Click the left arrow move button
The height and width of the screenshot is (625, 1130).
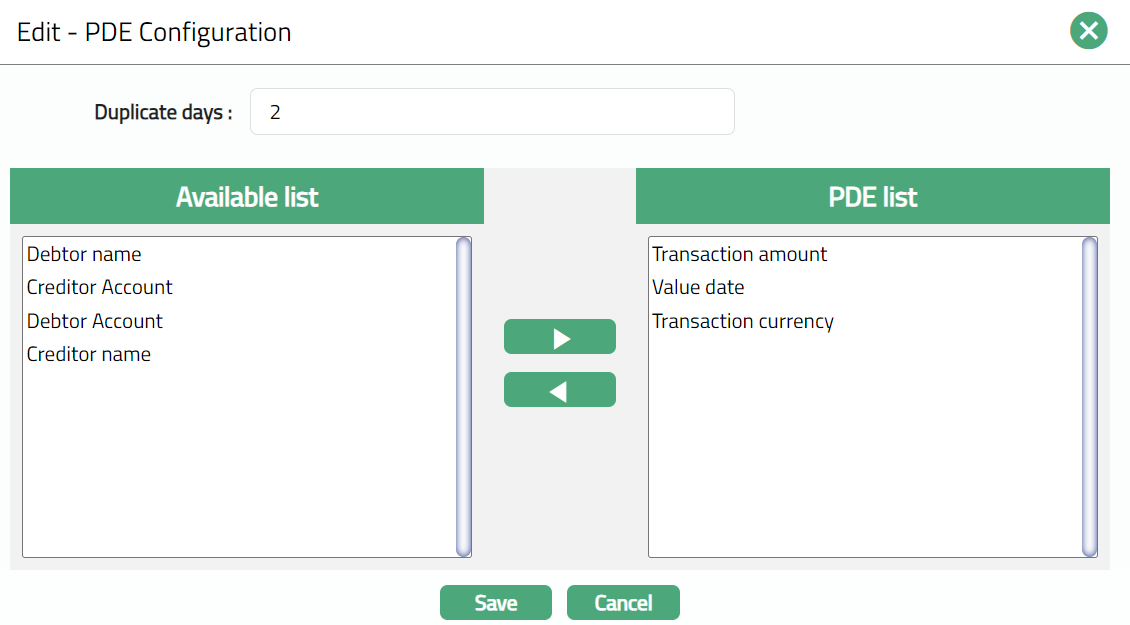(x=560, y=390)
